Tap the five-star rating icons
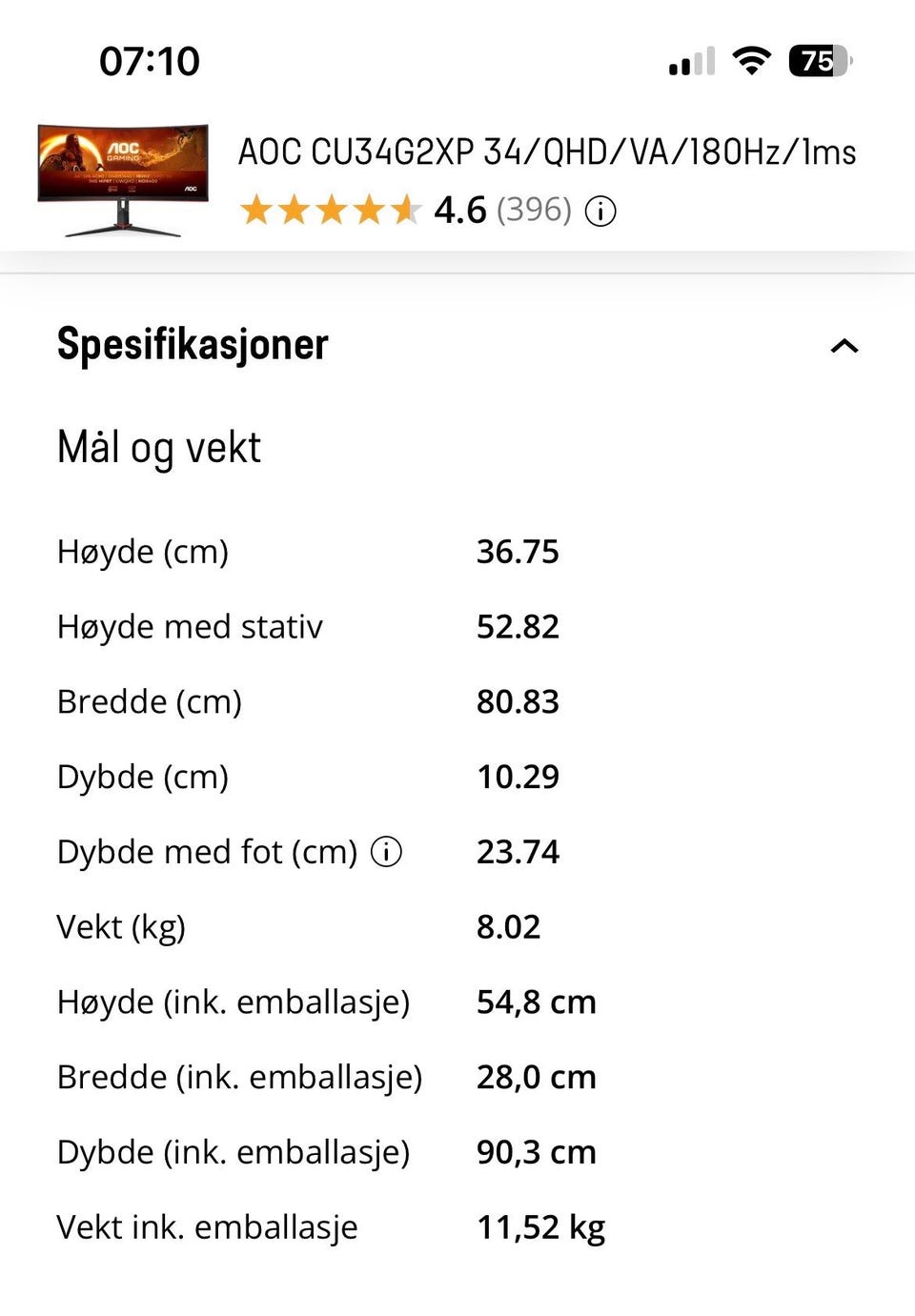Viewport: 915px width, 1316px height. tap(330, 210)
